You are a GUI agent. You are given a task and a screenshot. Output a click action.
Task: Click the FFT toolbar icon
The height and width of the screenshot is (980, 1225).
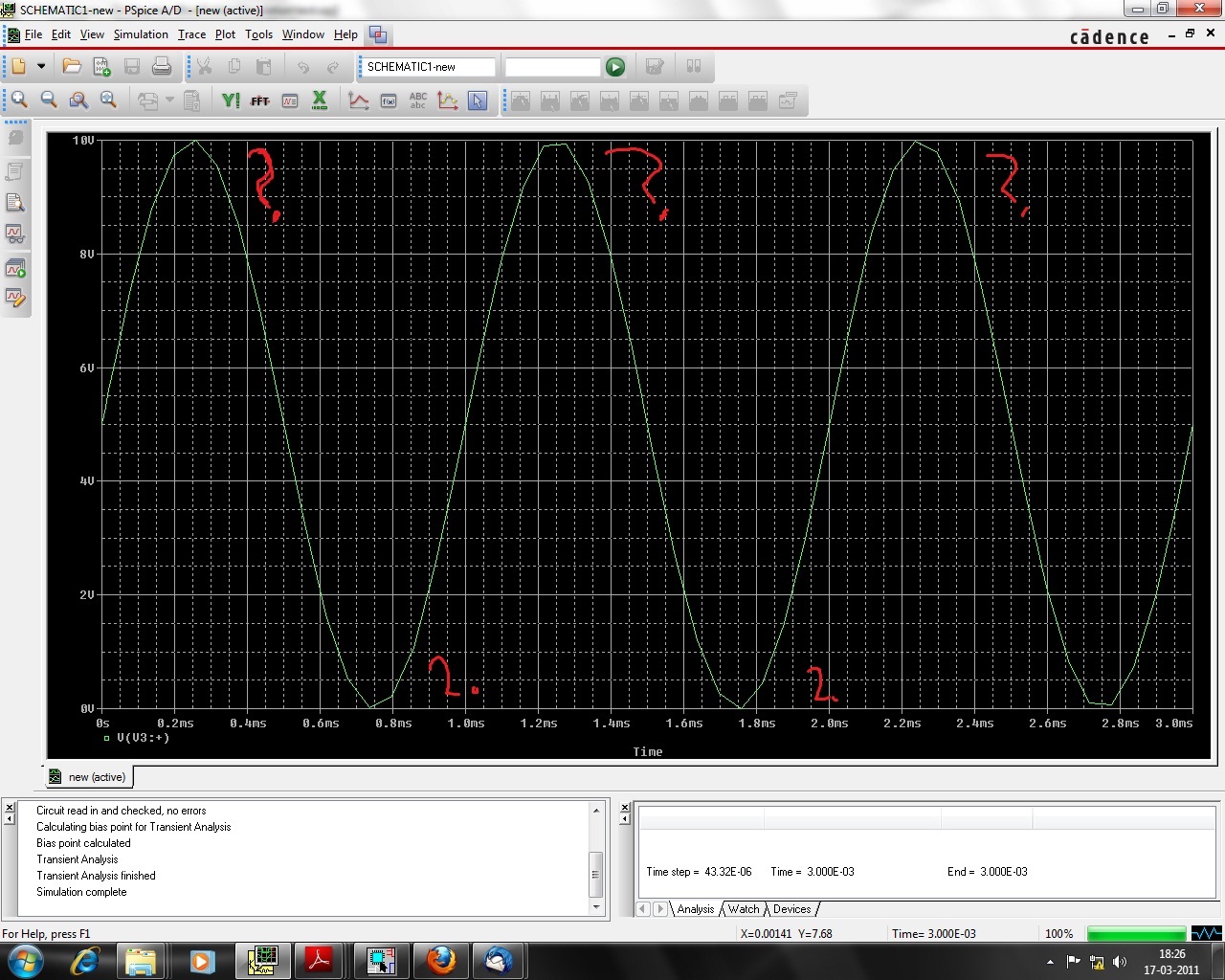pyautogui.click(x=259, y=100)
